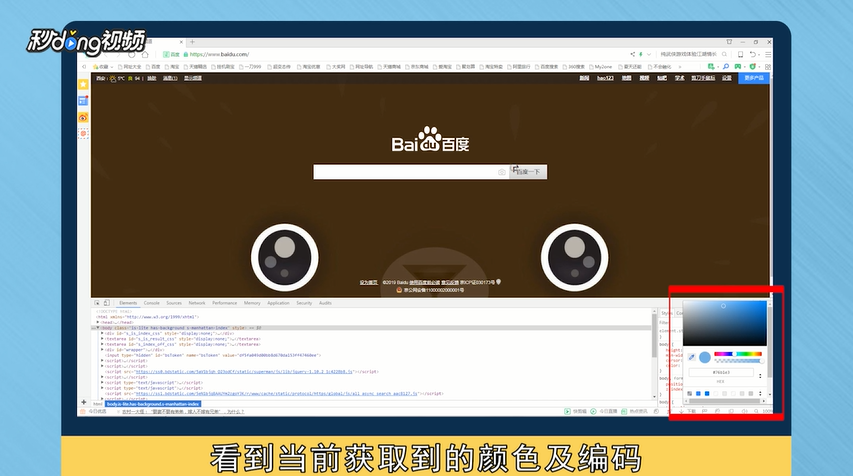Screen dimensions: 853x476
Task: Click the 百度一下 search button
Action: [x=528, y=172]
